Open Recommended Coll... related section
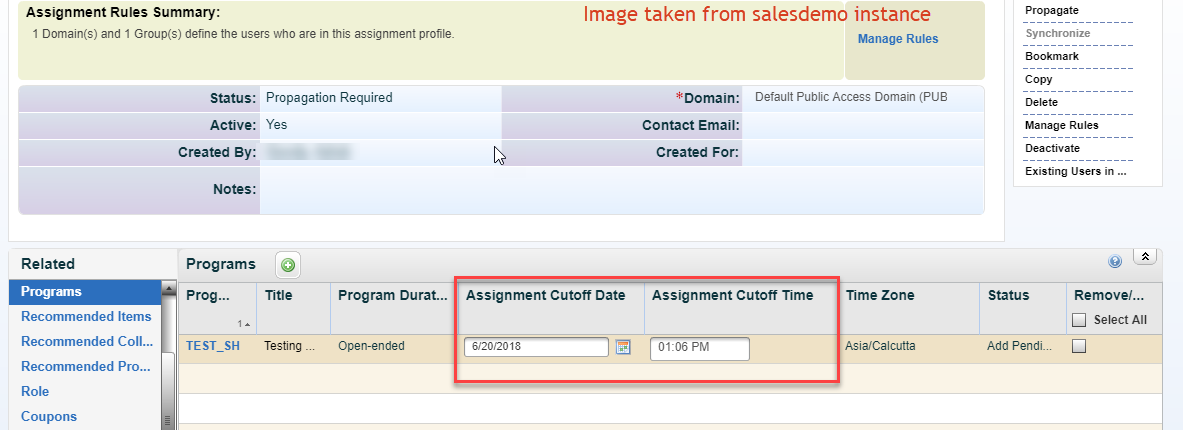This screenshot has width=1183, height=430. coord(87,341)
